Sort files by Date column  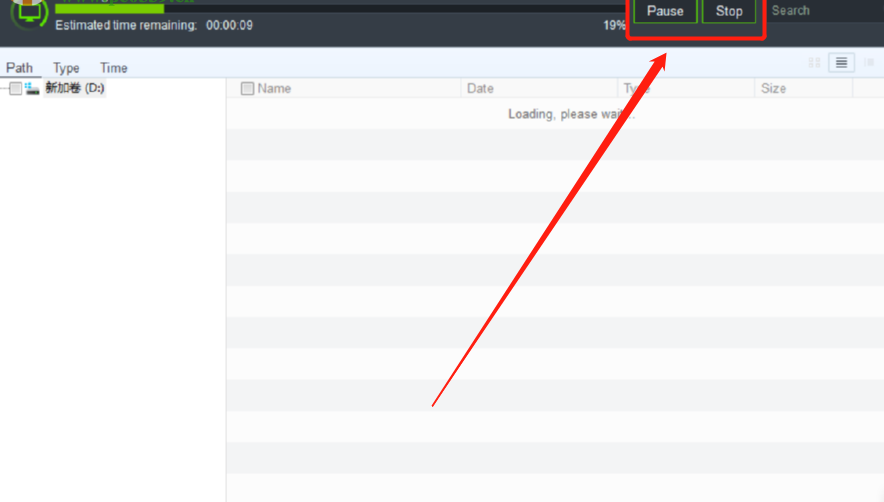(480, 88)
